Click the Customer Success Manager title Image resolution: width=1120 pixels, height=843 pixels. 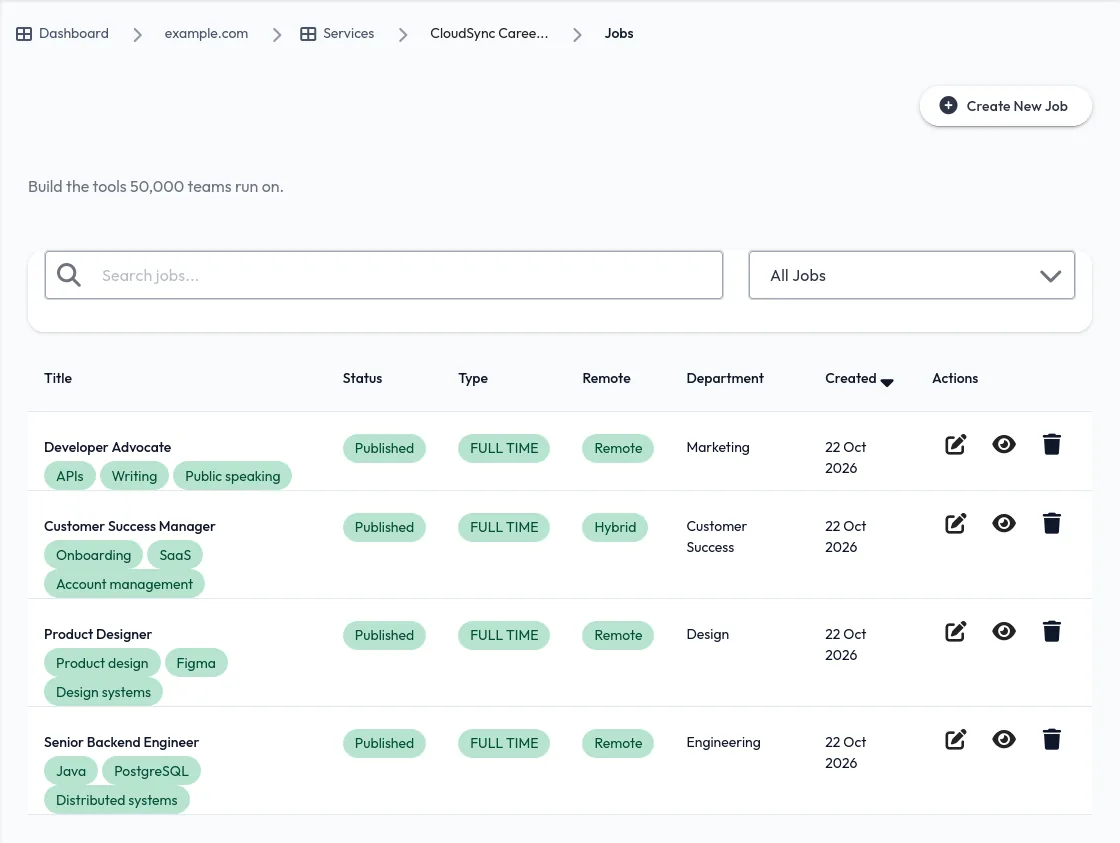point(129,527)
